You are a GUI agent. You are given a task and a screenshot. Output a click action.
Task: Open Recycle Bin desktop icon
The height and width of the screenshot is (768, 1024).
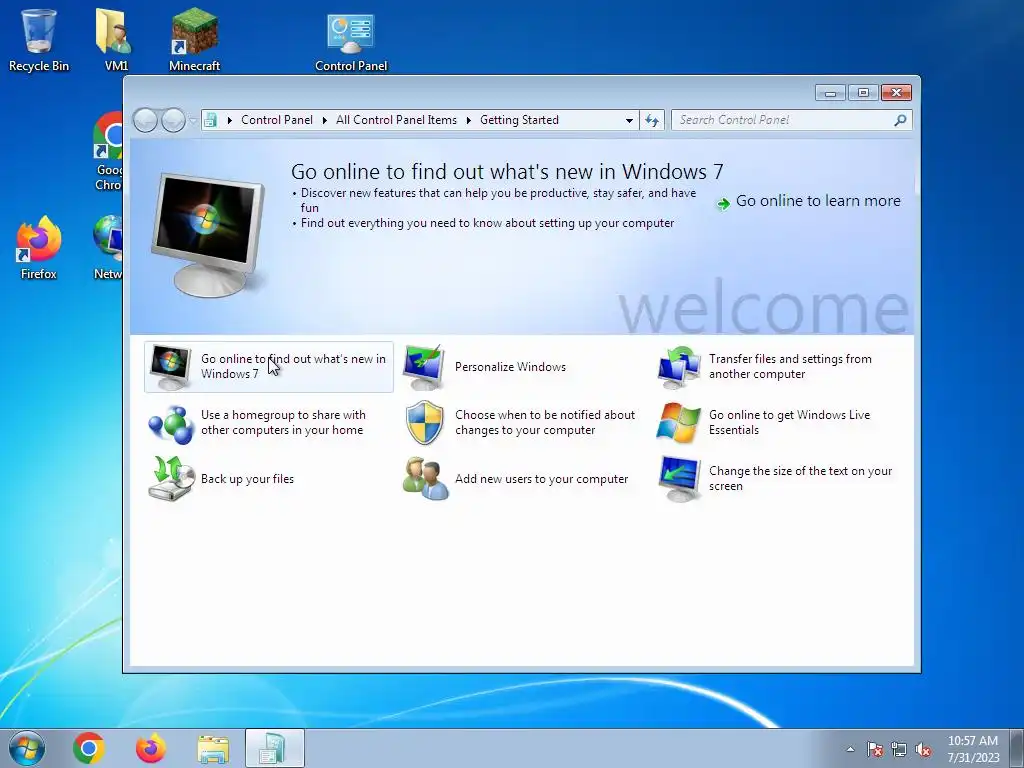tap(39, 39)
